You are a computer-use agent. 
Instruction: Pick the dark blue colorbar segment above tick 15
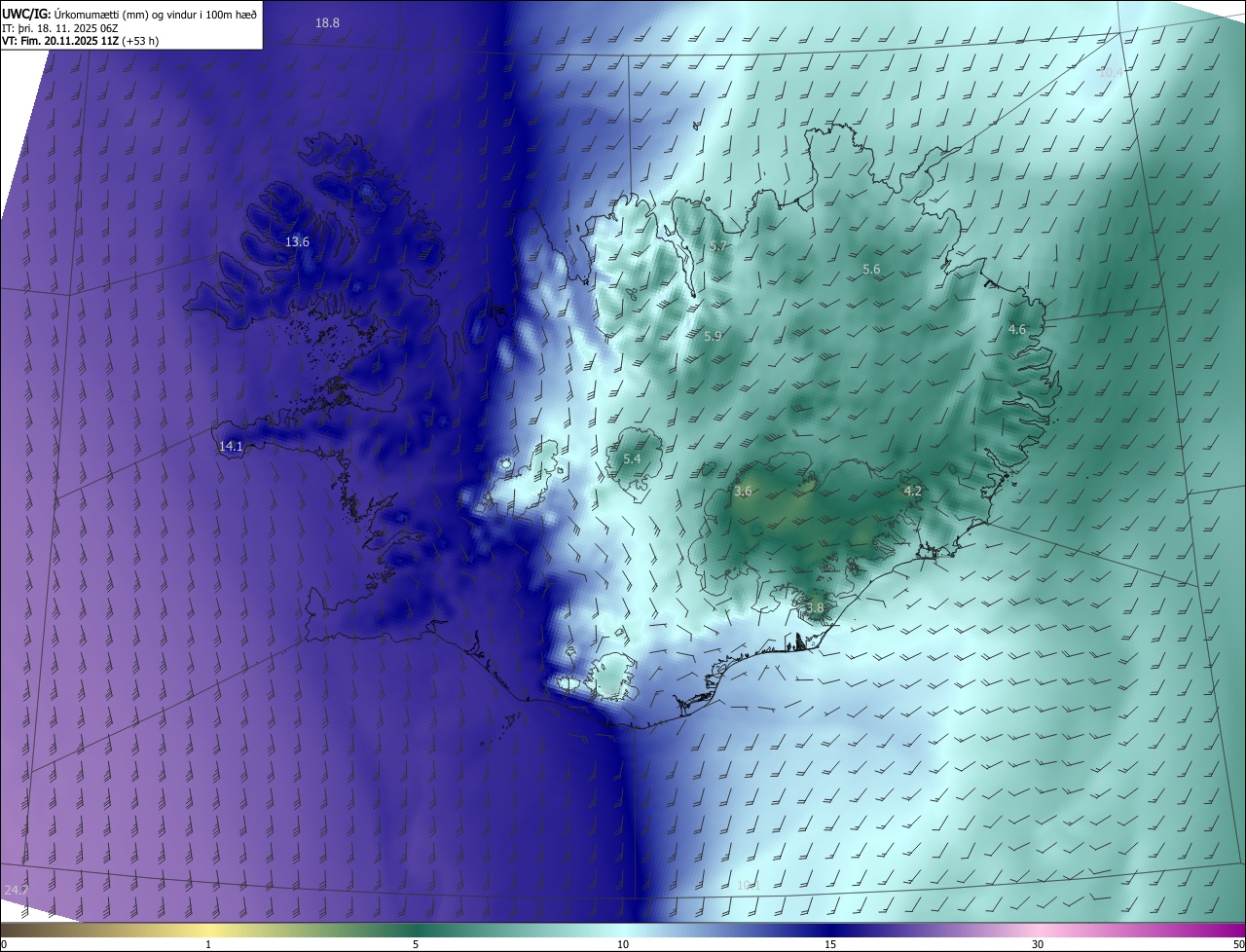click(x=830, y=930)
